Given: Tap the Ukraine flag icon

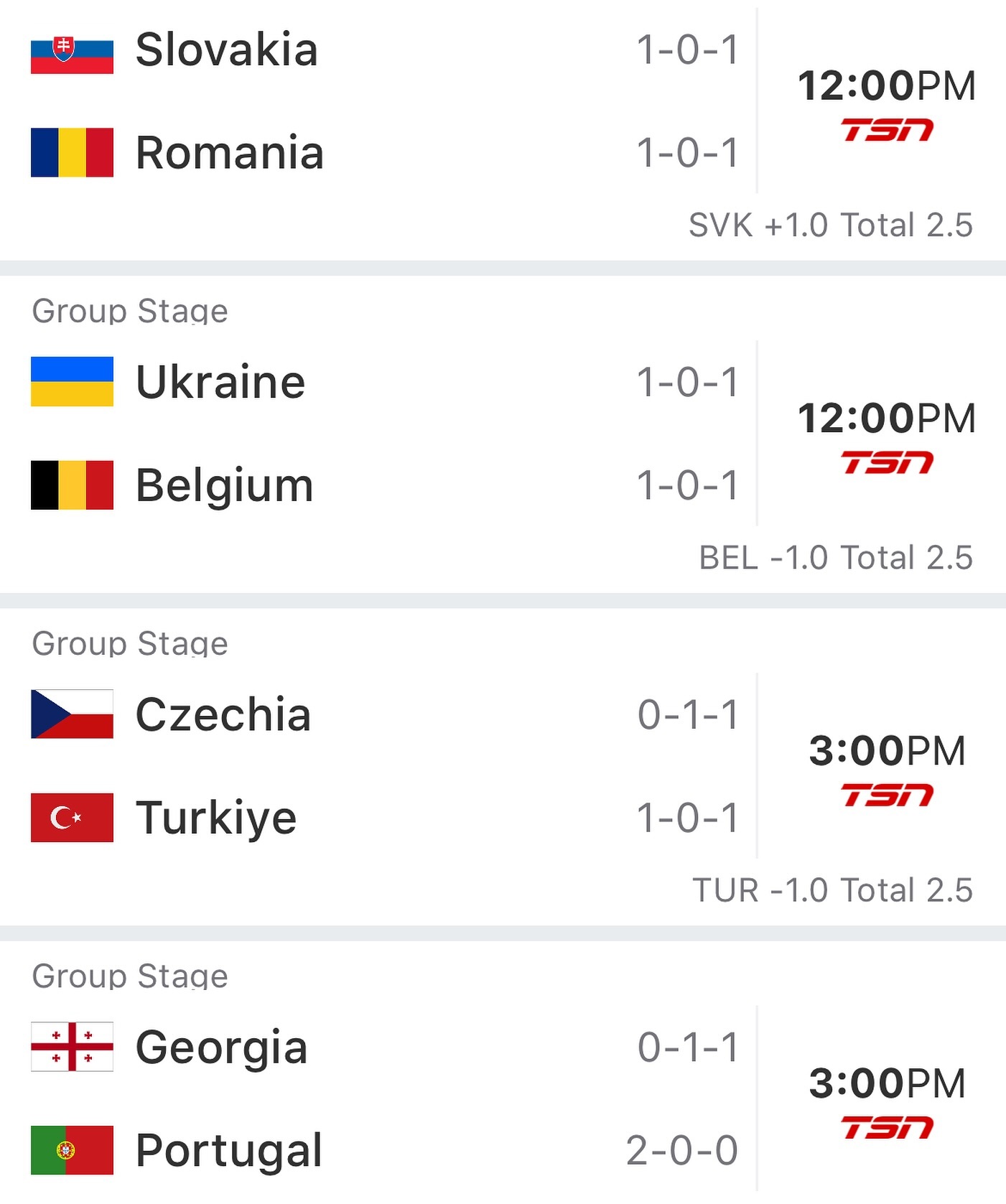Looking at the screenshot, I should [x=72, y=381].
